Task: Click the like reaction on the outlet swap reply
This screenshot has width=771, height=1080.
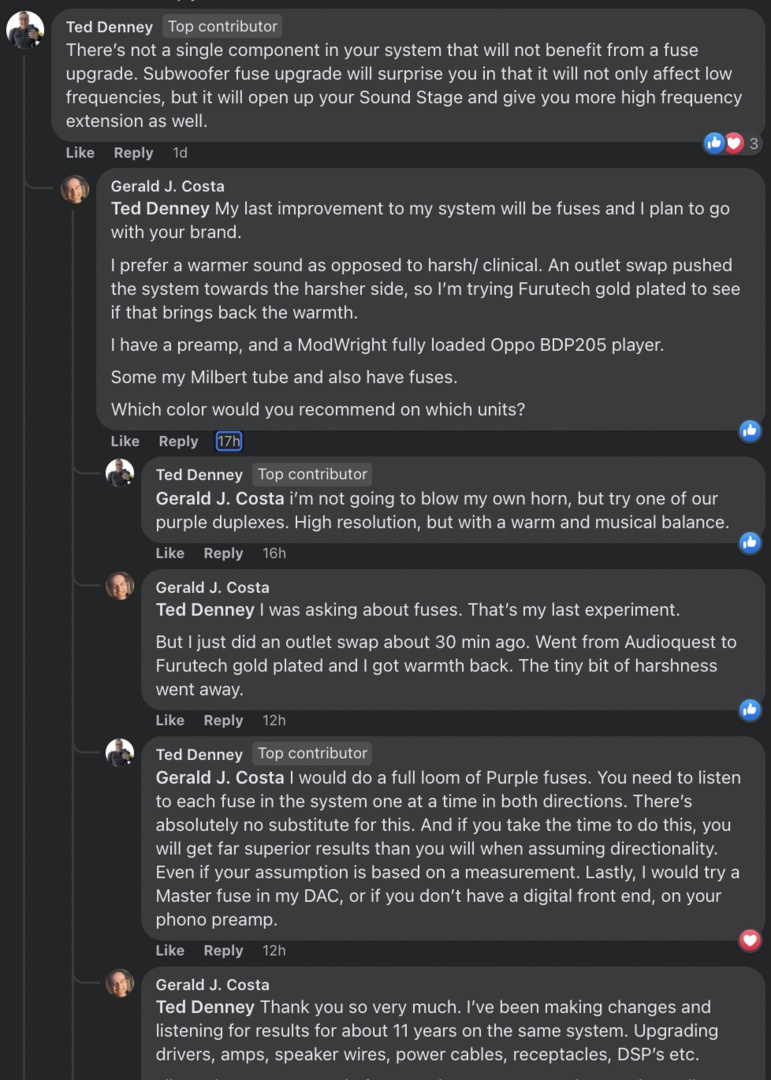Action: 749,709
